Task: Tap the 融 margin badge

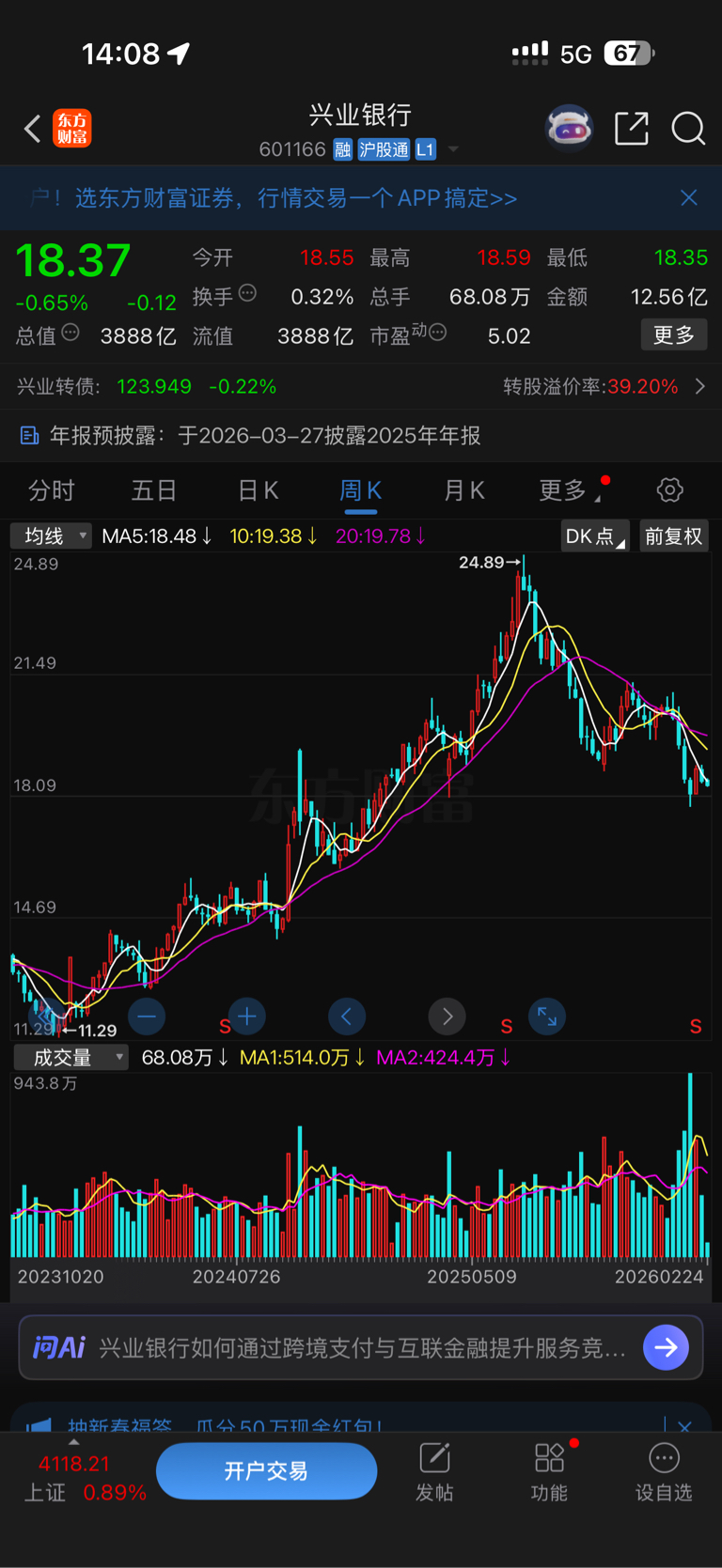Action: (x=342, y=149)
